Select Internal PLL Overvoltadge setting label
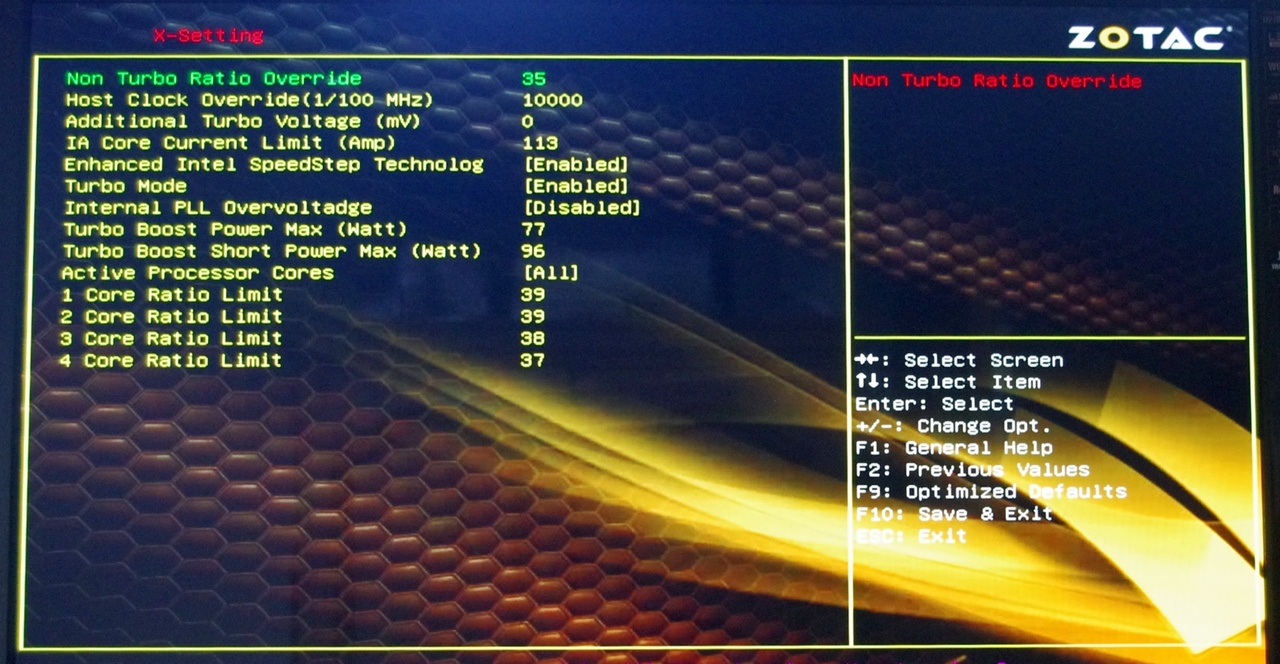Screen dimensions: 1280x664 (218, 208)
